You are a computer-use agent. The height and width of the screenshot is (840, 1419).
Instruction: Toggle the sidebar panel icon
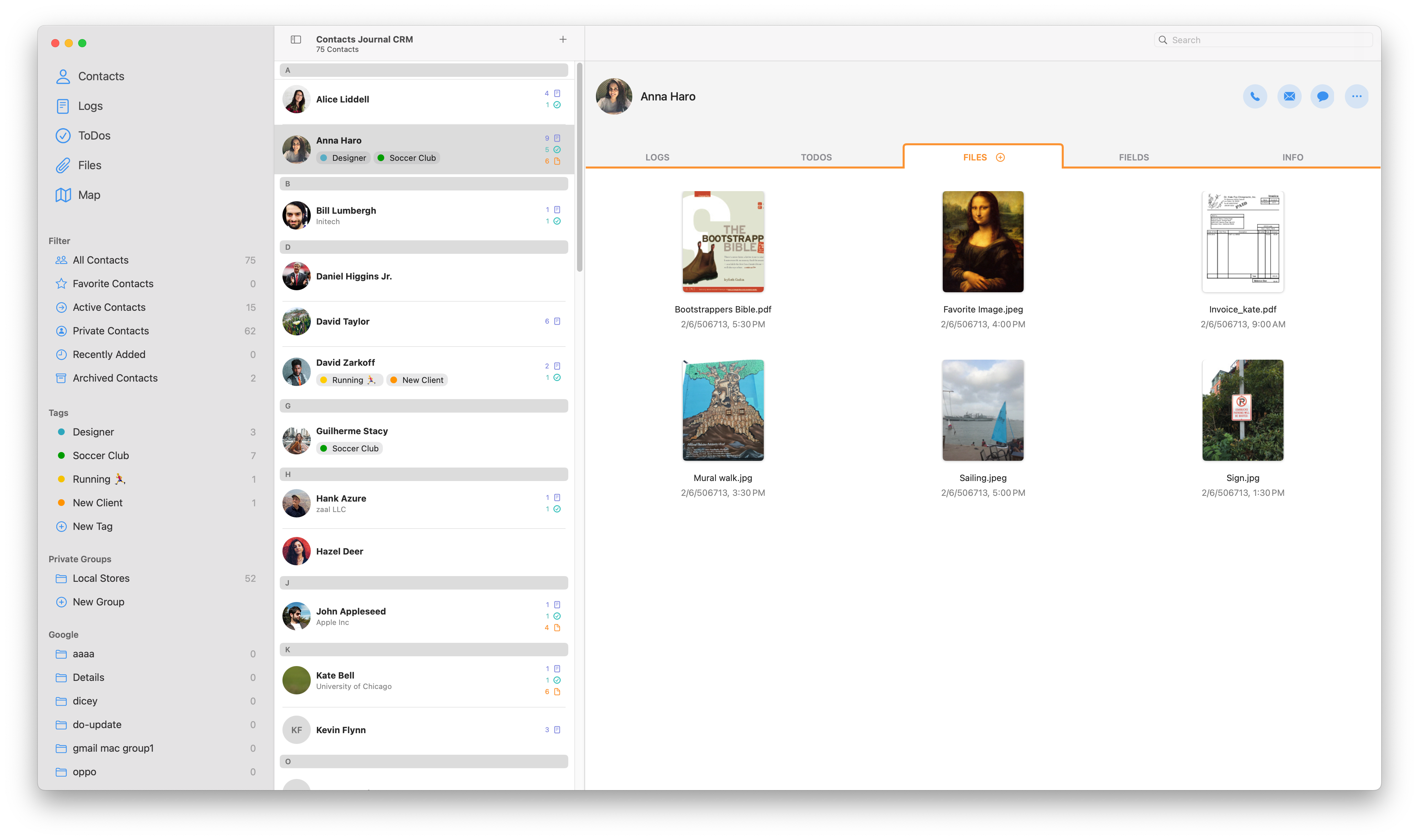coord(296,40)
